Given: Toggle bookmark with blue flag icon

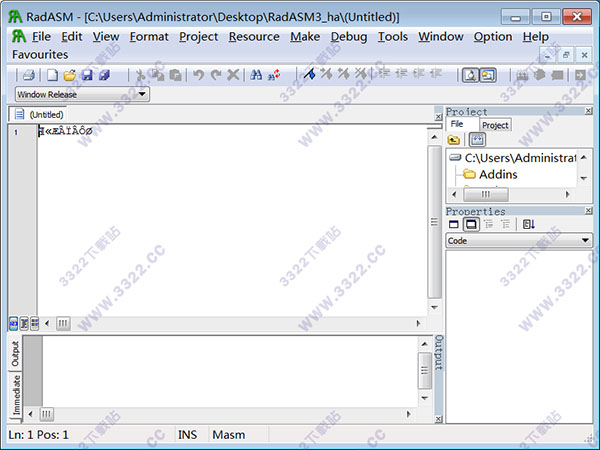Looking at the screenshot, I should [309, 74].
